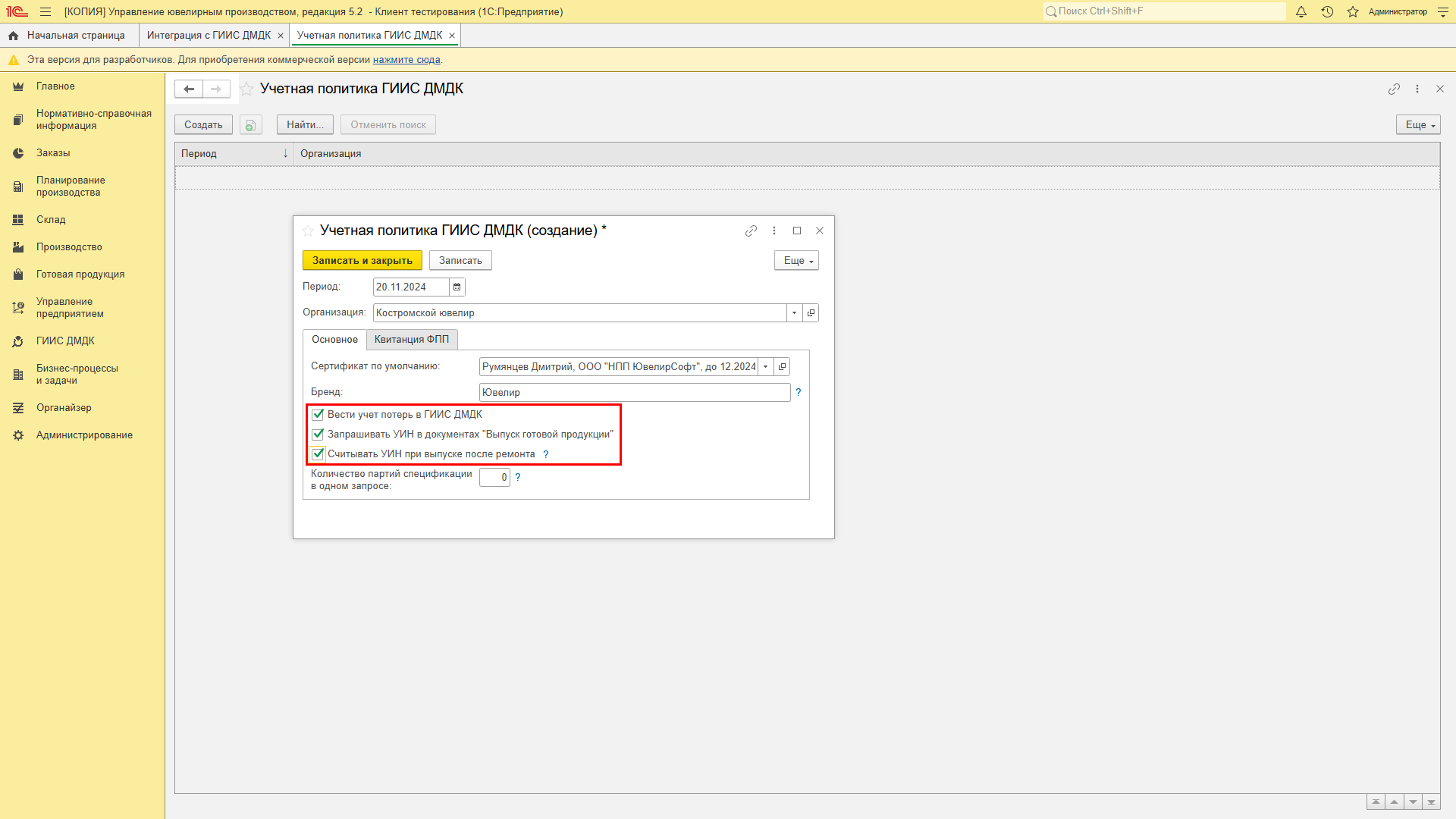Image resolution: width=1456 pixels, height=819 pixels.
Task: Jump to list start with top arrow
Action: [x=1376, y=802]
